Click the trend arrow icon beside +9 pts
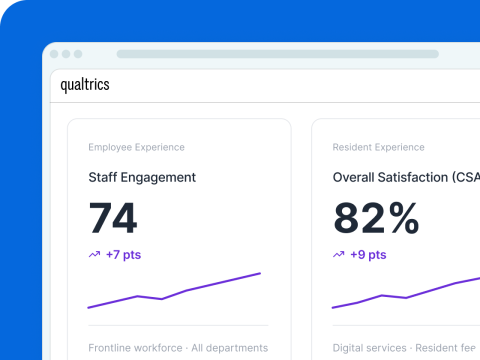This screenshot has height=360, width=480. point(339,255)
